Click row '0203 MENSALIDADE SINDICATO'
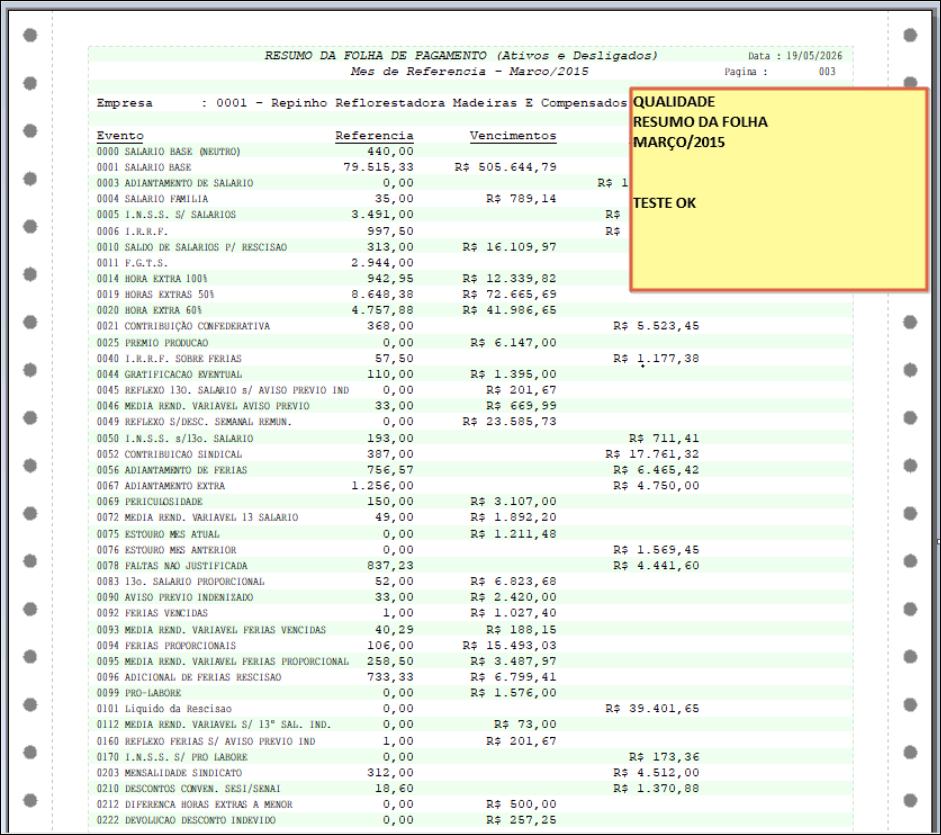Image resolution: width=941 pixels, height=835 pixels. click(169, 773)
